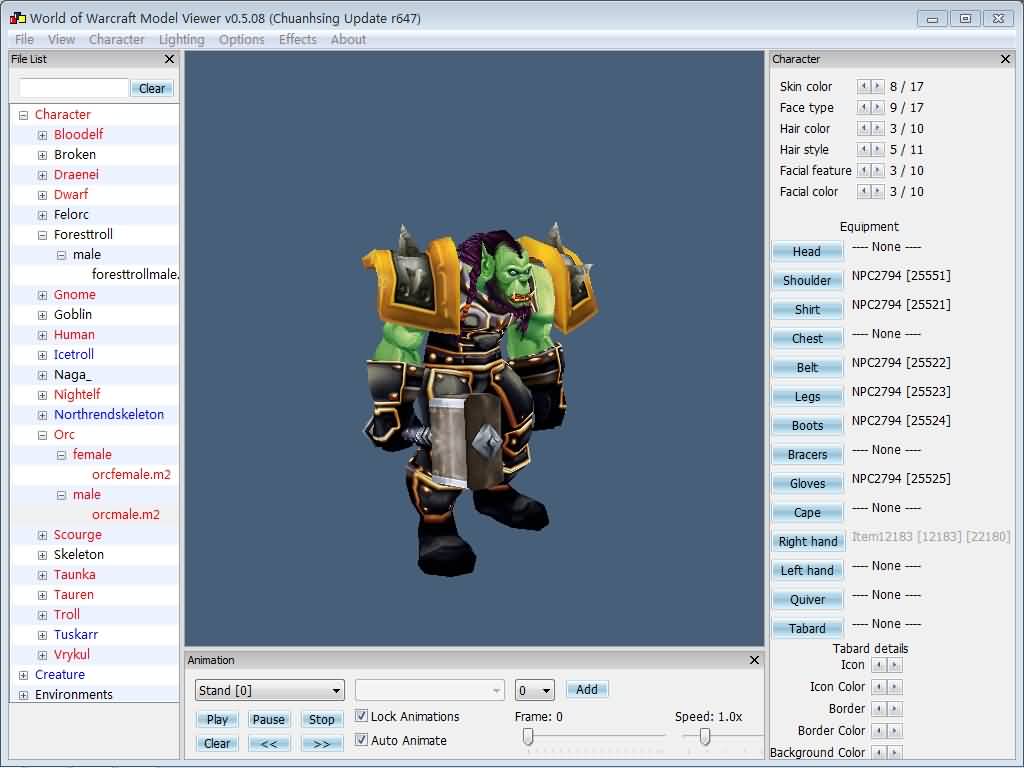Screen dimensions: 1024x768
Task: Select the orcmale.m2 model file
Action: (125, 515)
